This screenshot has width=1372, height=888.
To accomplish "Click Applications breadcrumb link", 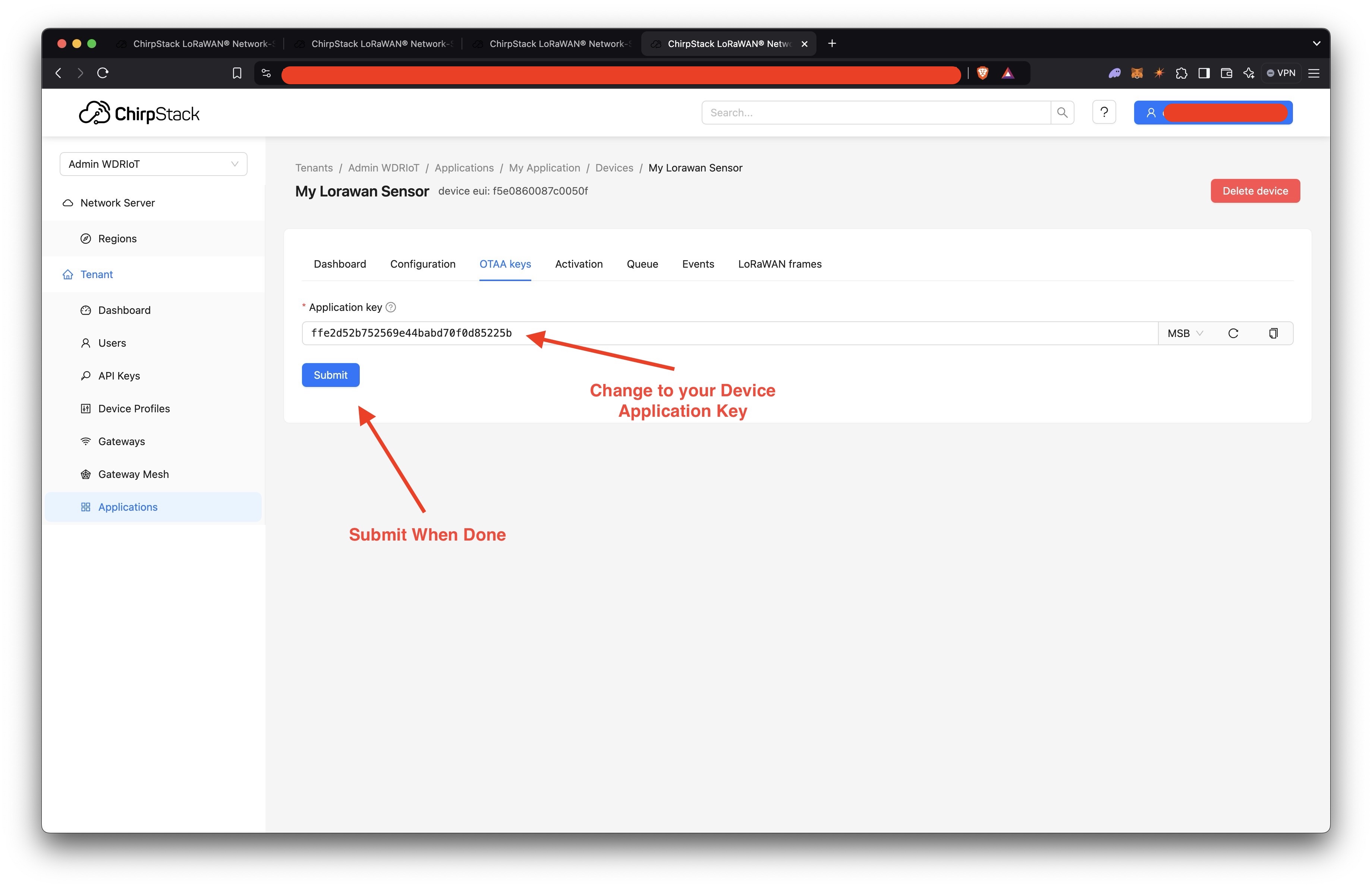I will click(464, 168).
